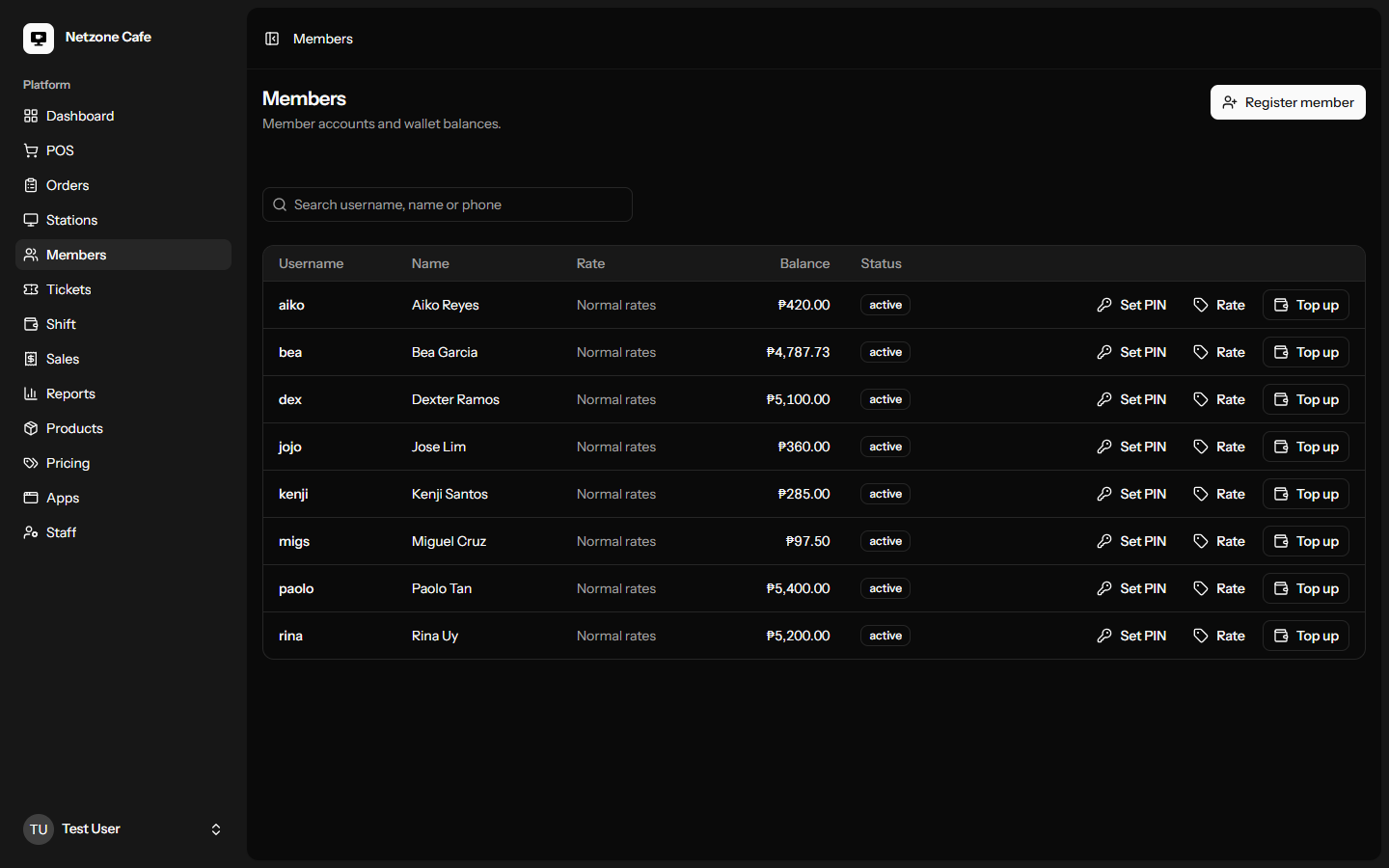Focus the member search field
Image resolution: width=1389 pixels, height=868 pixels.
448,204
